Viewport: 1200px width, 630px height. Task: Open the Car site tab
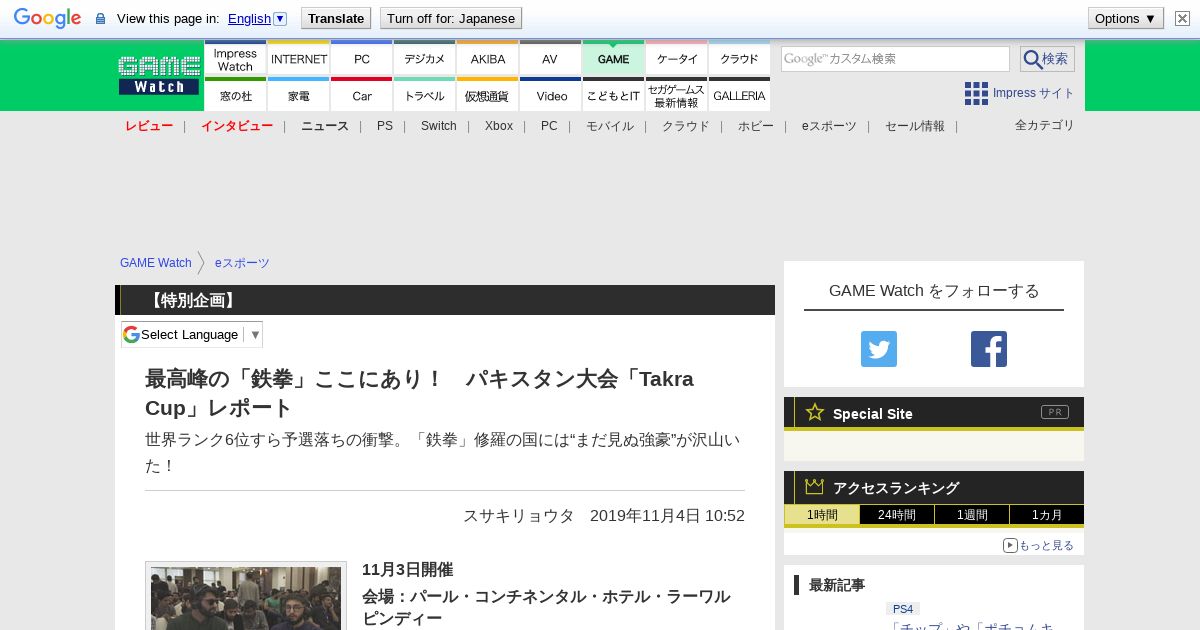362,95
